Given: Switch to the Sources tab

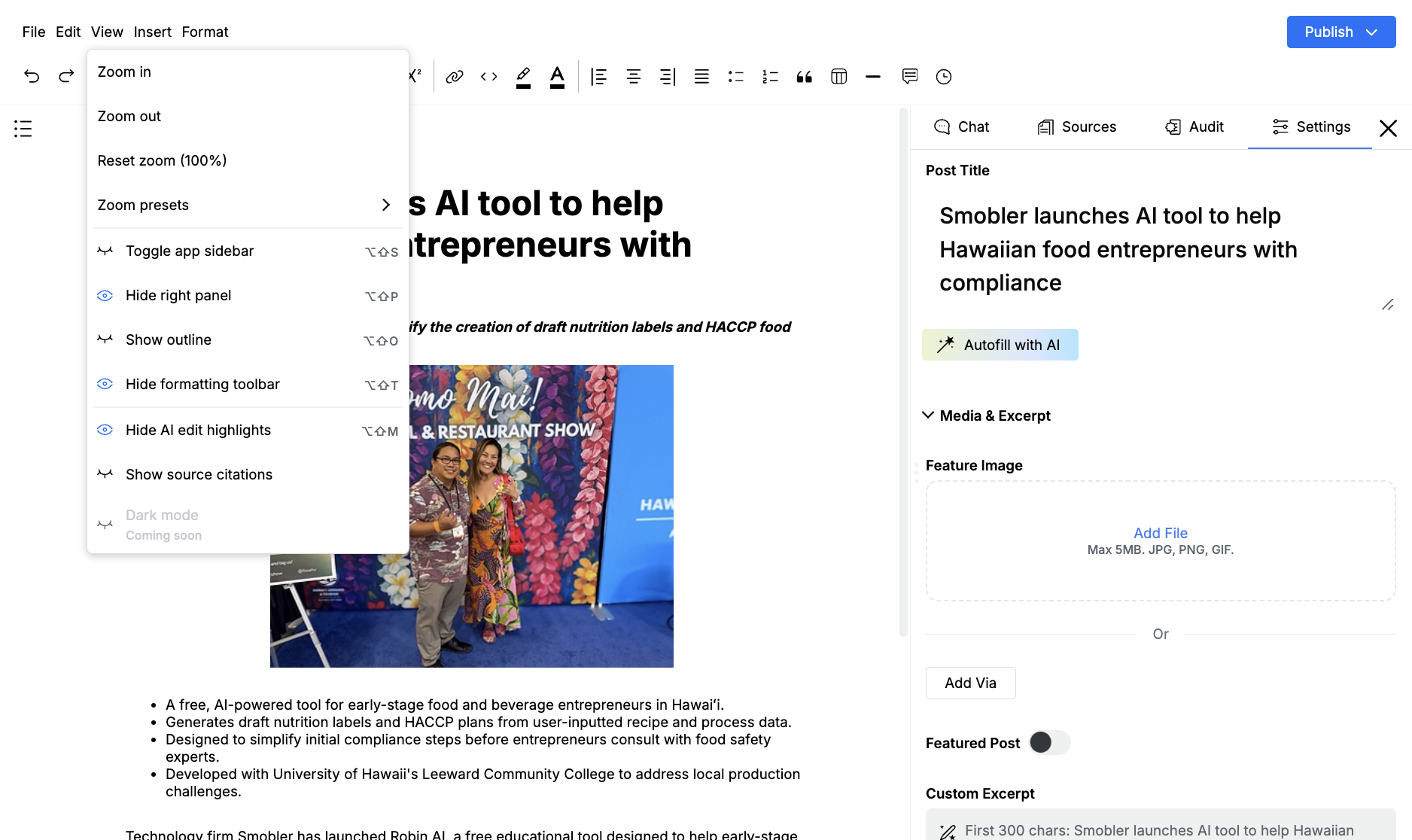Looking at the screenshot, I should click(1077, 127).
